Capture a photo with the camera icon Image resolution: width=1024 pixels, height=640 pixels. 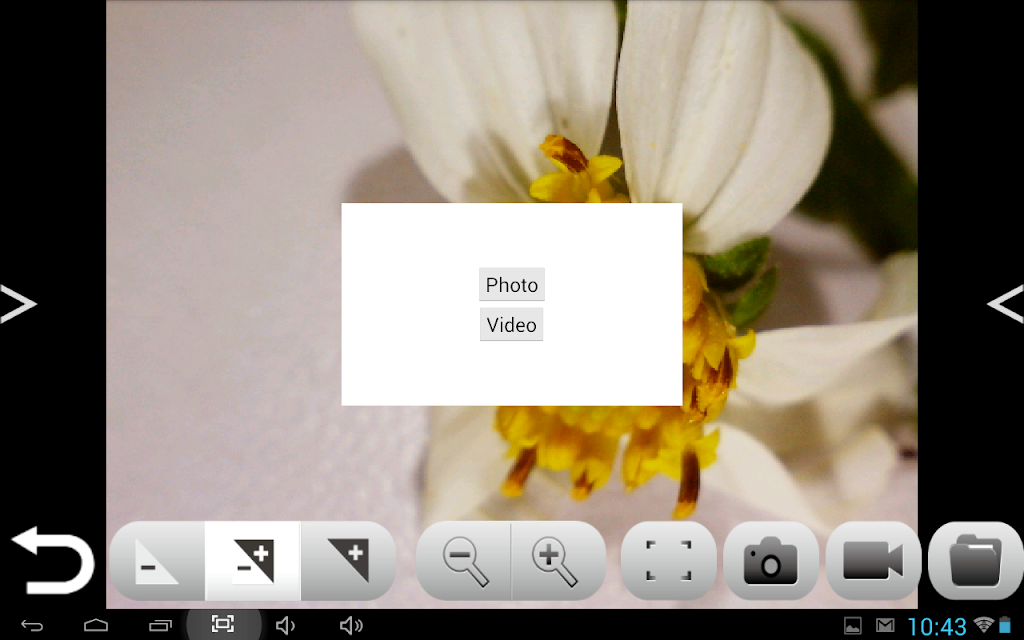(x=771, y=561)
